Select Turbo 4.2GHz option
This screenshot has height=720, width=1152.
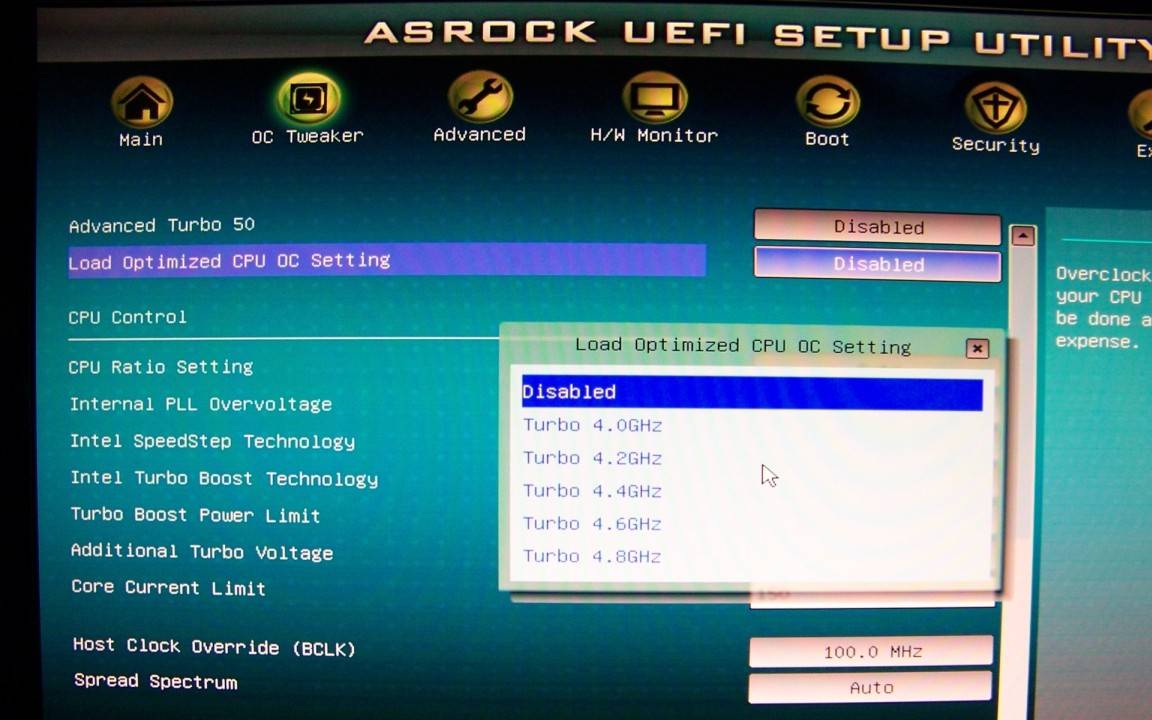(x=592, y=458)
